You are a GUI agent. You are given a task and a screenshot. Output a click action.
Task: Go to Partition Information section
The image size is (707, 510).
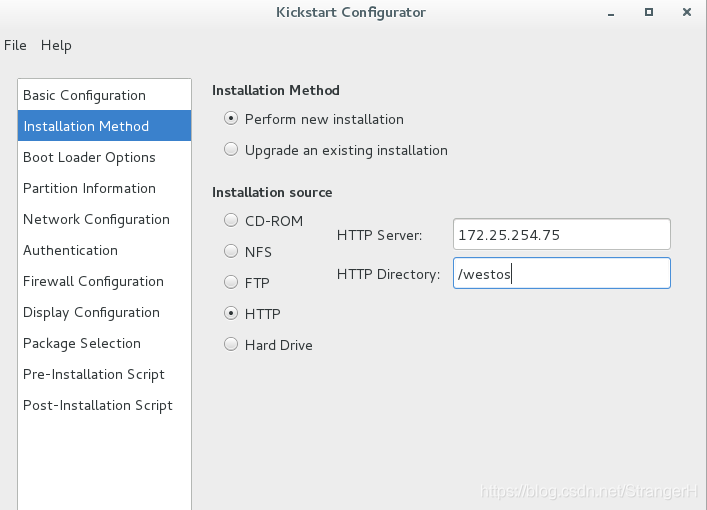click(105, 188)
